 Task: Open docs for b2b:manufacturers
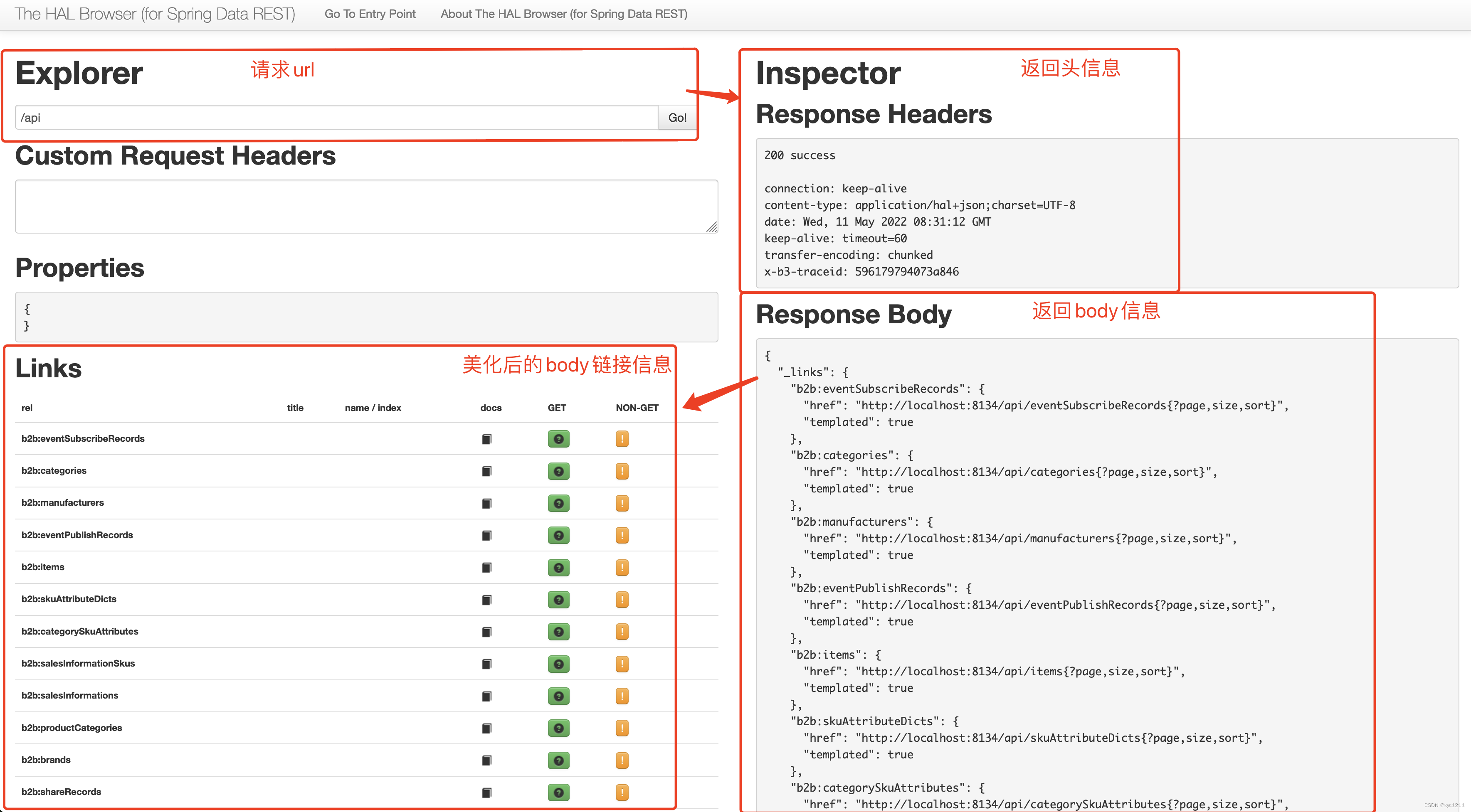[486, 503]
